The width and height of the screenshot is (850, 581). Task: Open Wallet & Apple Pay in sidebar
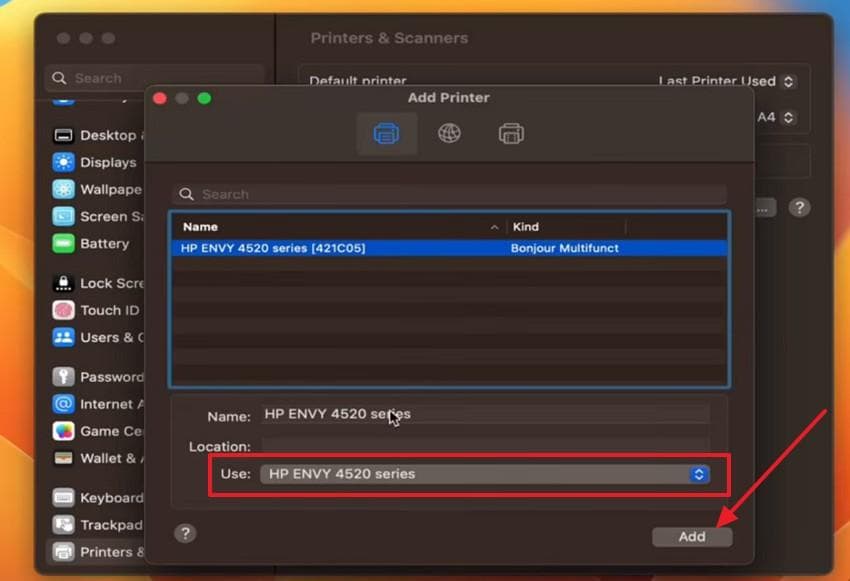98,458
